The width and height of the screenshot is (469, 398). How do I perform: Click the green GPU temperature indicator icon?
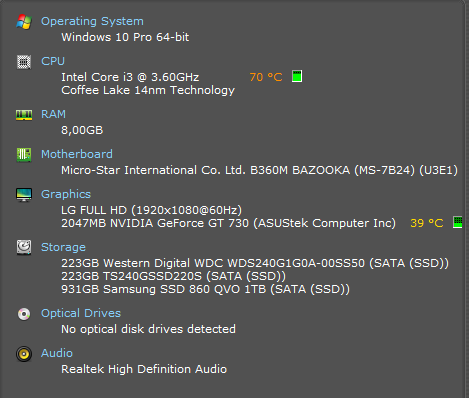(458, 222)
